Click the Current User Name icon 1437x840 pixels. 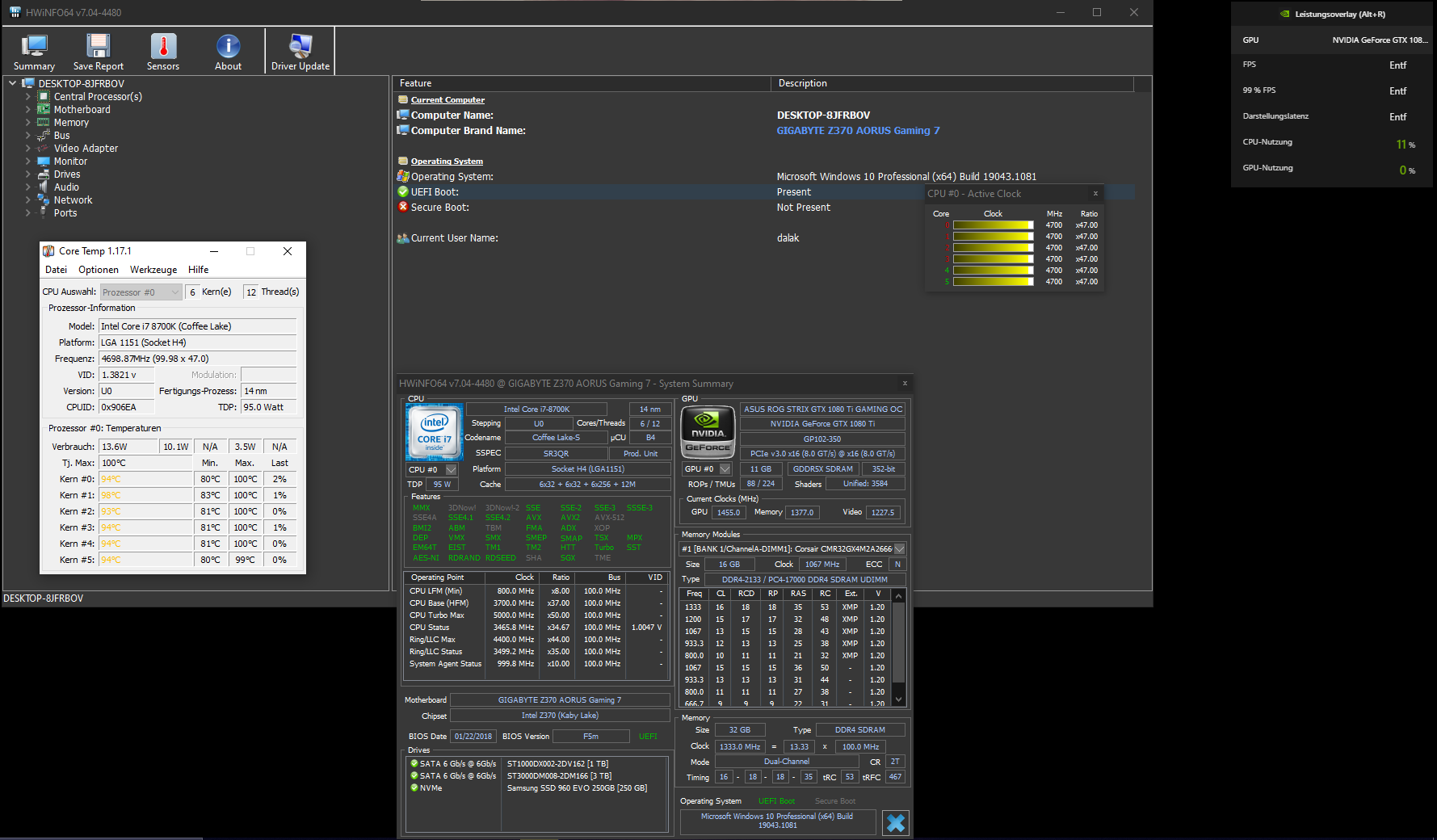403,238
